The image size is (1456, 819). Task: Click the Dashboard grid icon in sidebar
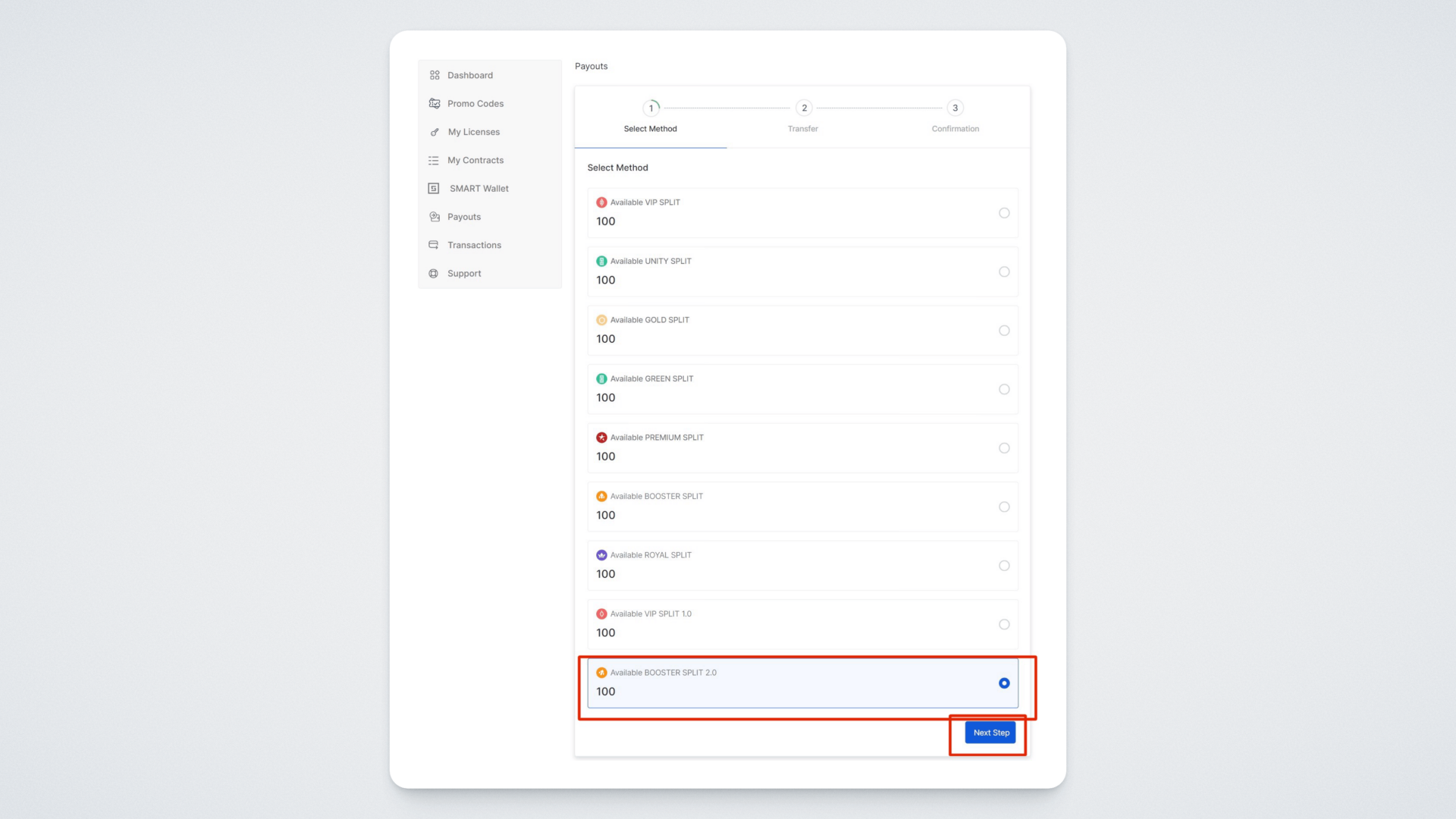click(x=435, y=75)
